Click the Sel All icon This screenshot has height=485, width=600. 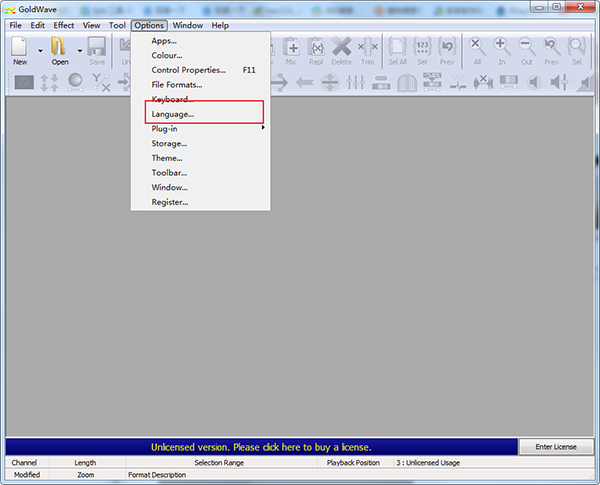coord(398,47)
